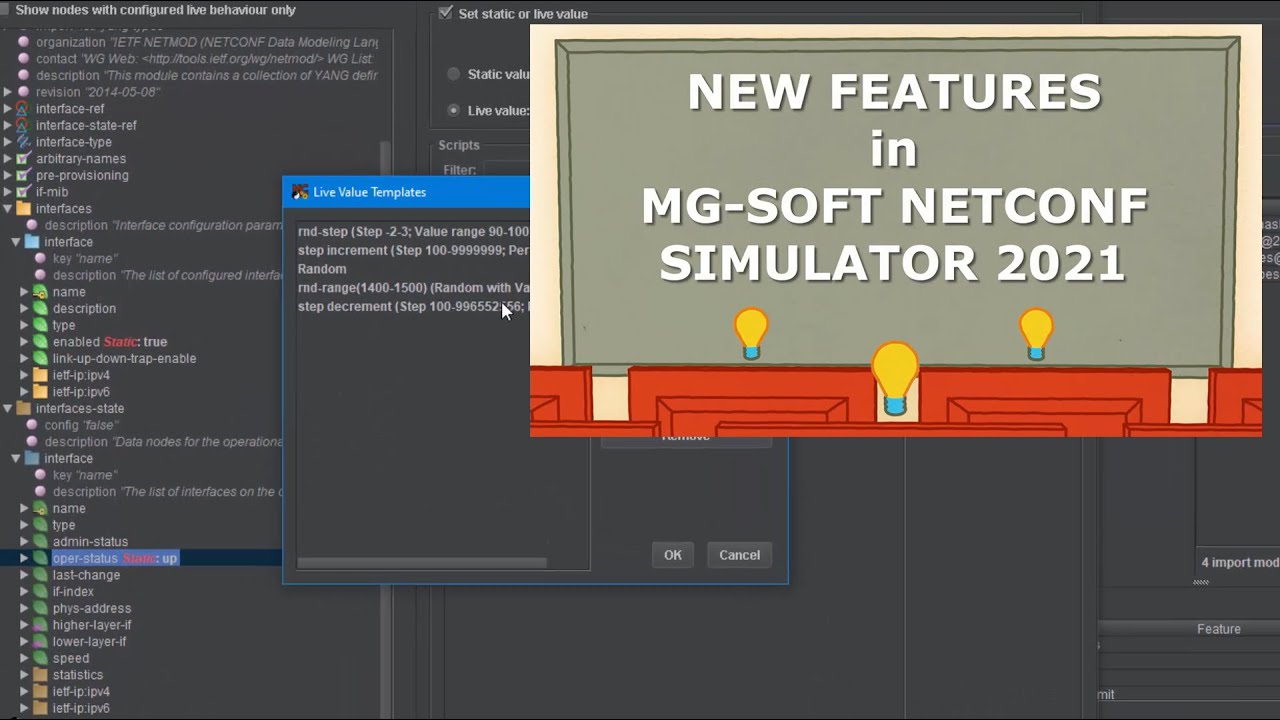Select the step decrement template entry
The height and width of the screenshot is (720, 1280).
click(x=413, y=306)
